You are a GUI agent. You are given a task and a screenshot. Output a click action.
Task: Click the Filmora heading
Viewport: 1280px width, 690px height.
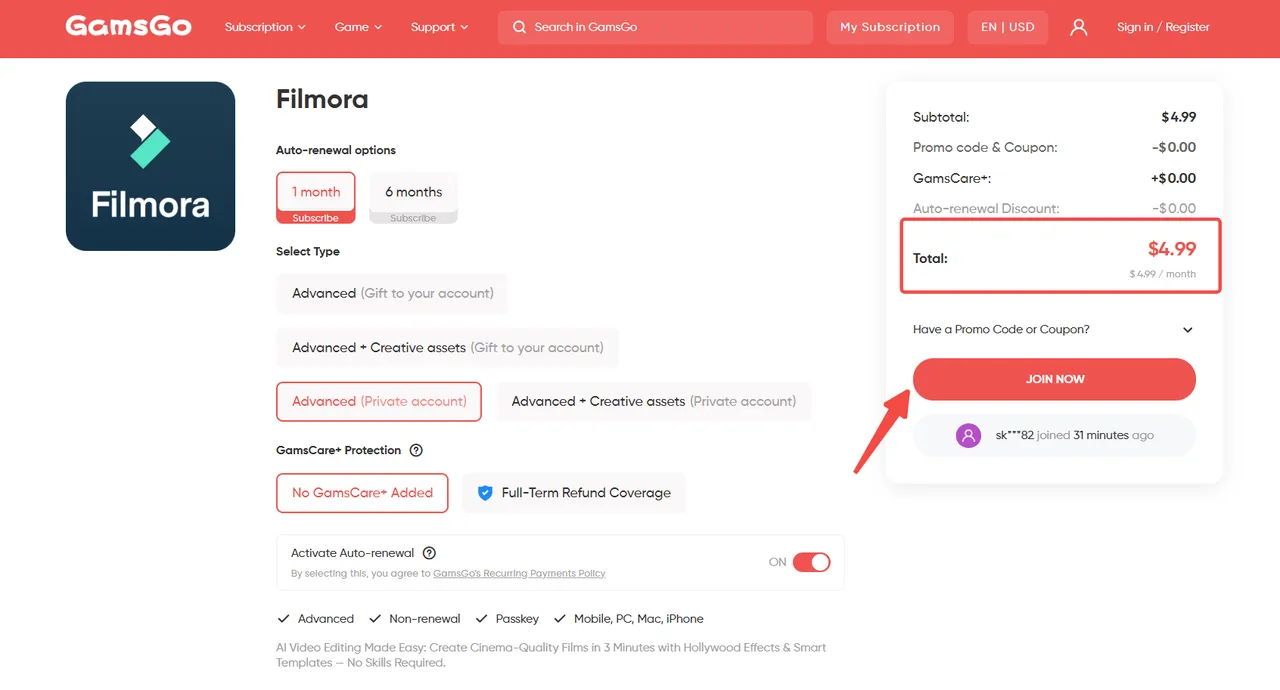click(322, 99)
